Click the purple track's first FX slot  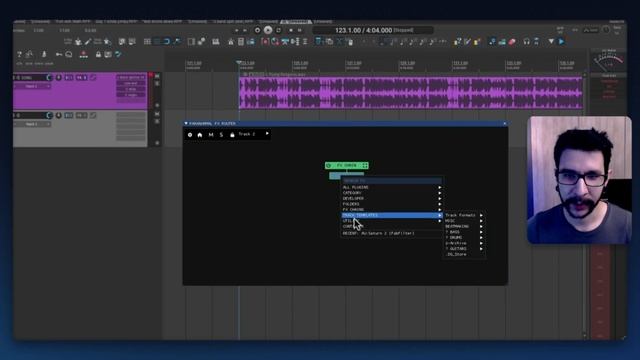point(131,77)
